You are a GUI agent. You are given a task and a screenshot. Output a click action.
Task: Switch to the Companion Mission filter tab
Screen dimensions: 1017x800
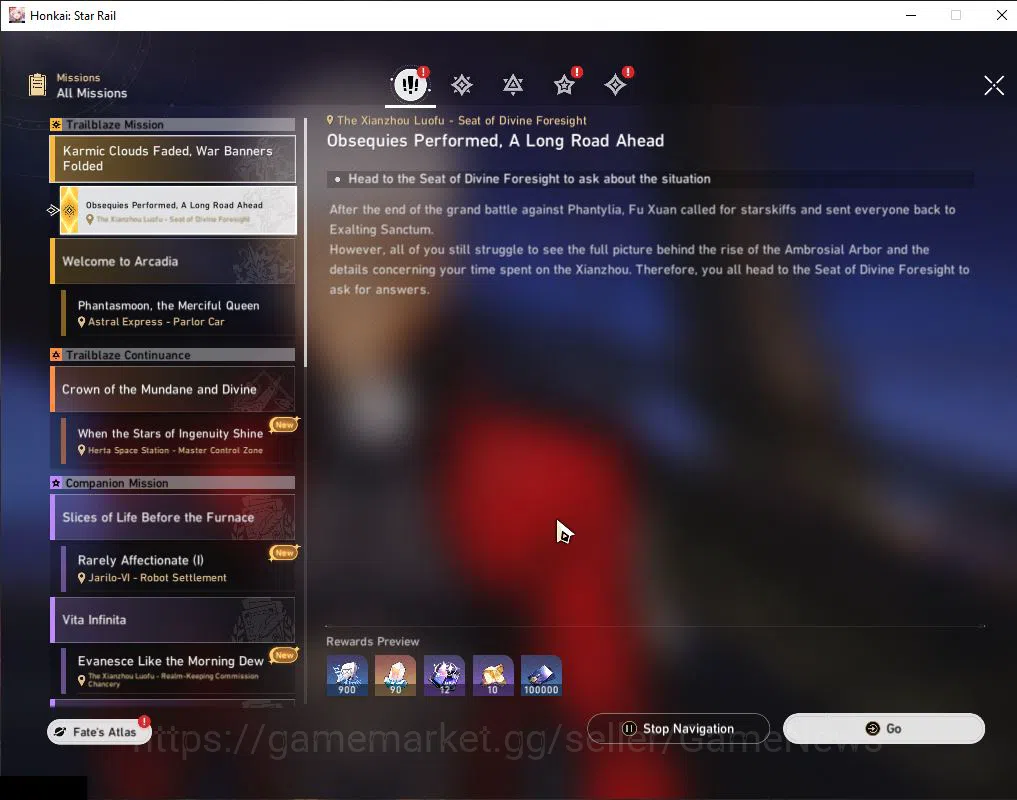point(564,84)
